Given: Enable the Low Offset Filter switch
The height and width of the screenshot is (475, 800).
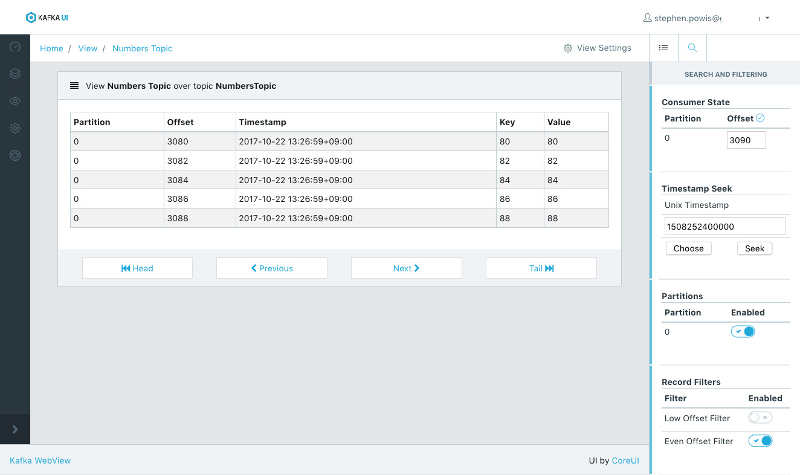Looking at the screenshot, I should point(760,418).
